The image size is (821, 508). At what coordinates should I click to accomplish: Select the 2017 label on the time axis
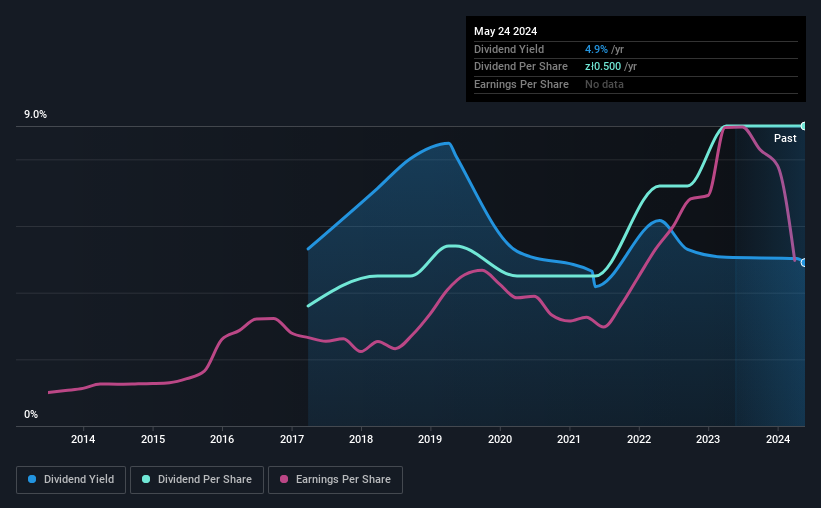292,439
